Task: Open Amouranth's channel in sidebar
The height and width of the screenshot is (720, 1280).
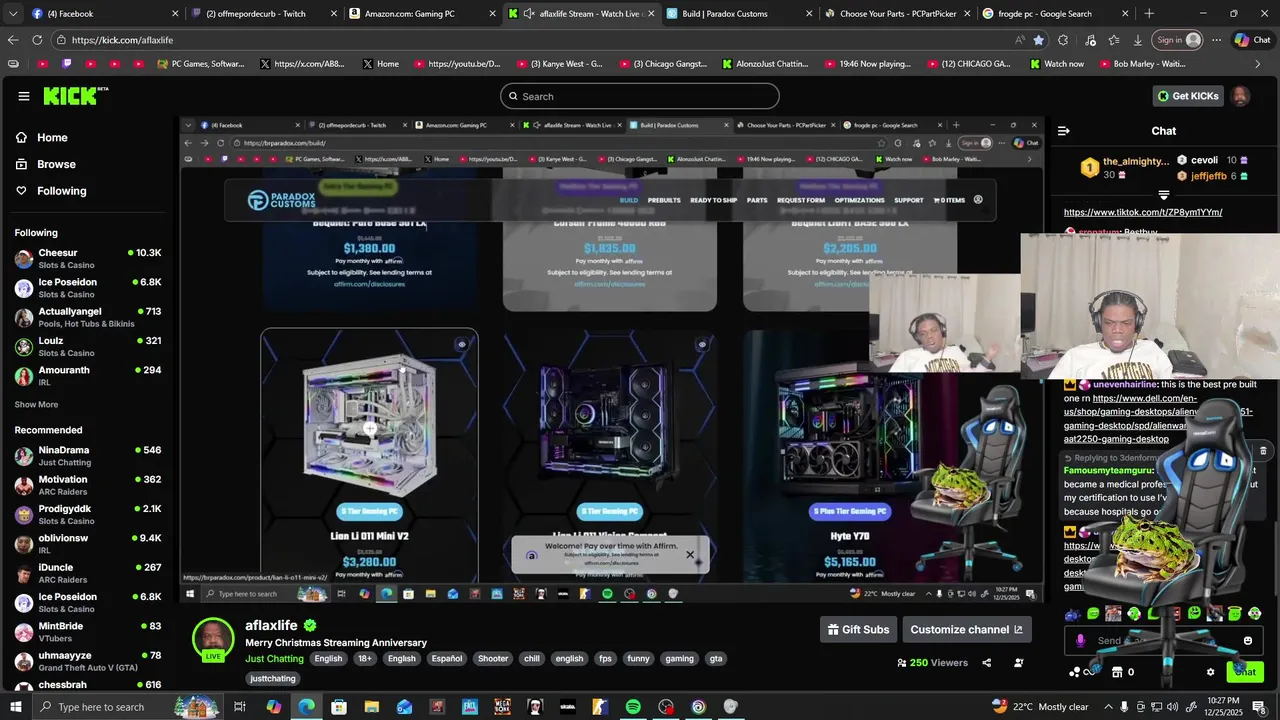Action: click(88, 375)
